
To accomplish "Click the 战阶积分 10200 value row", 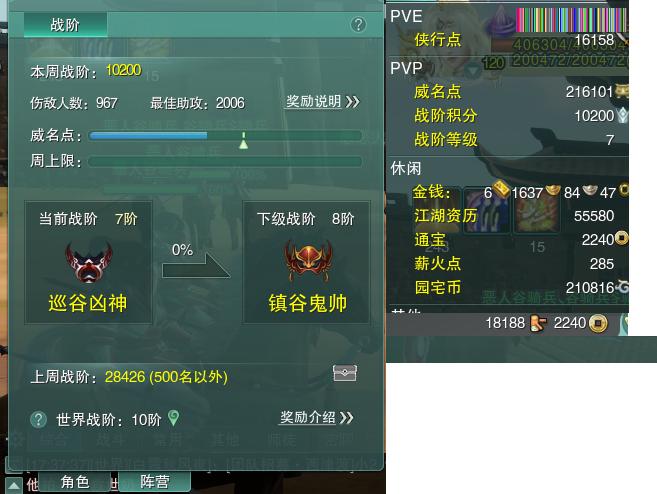I will point(509,116).
